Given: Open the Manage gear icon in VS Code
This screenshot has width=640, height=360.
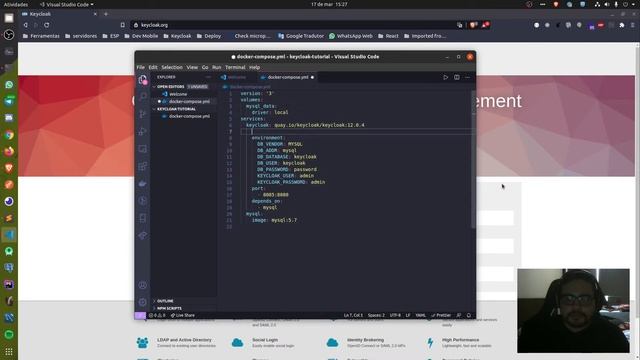Looking at the screenshot, I should click(142, 302).
